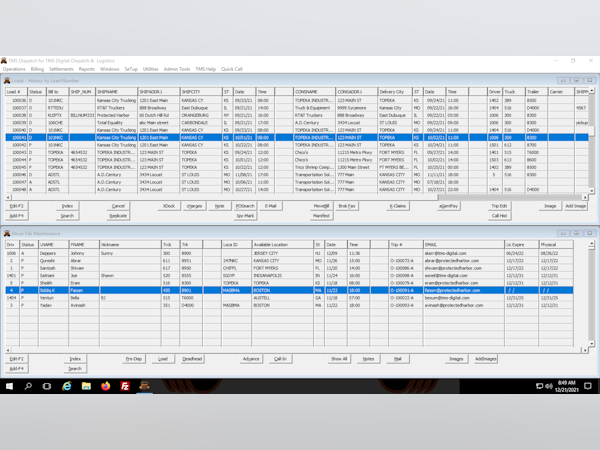Click the AddImages button in Driver window

486,359
